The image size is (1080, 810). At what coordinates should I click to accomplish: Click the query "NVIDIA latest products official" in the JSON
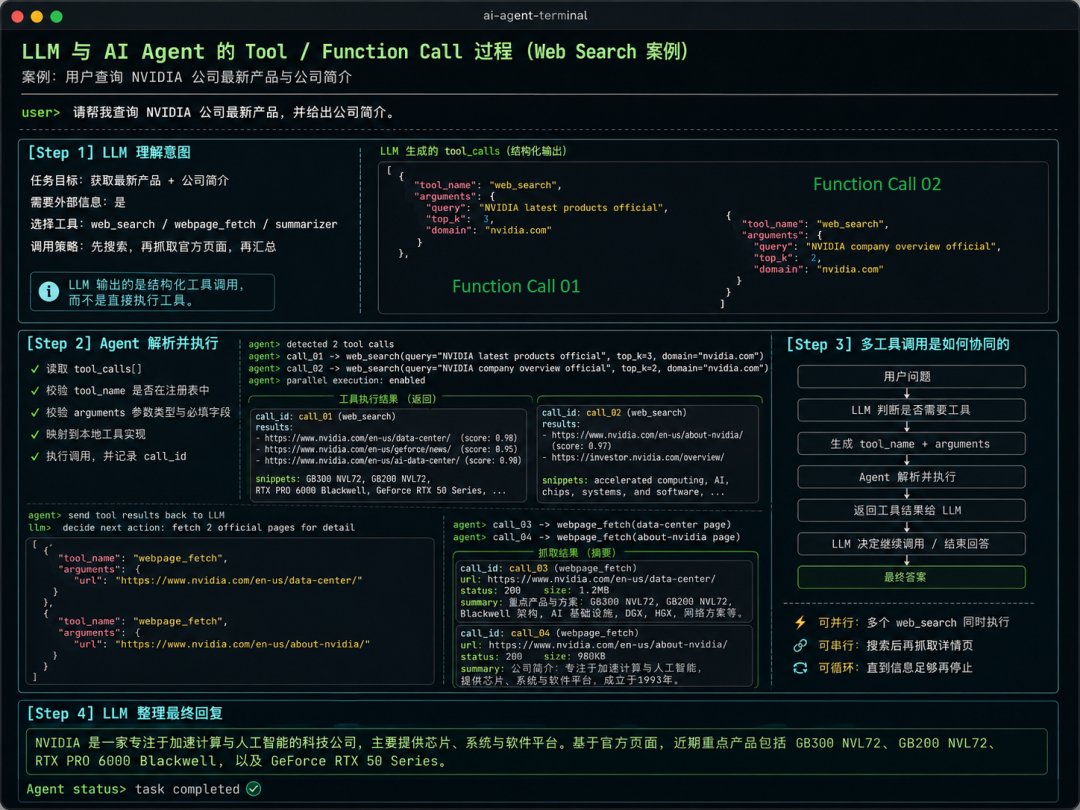(x=573, y=207)
